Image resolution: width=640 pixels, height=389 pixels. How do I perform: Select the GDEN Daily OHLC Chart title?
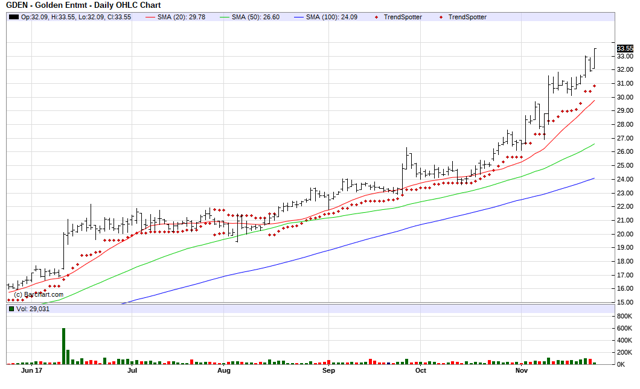pyautogui.click(x=83, y=5)
